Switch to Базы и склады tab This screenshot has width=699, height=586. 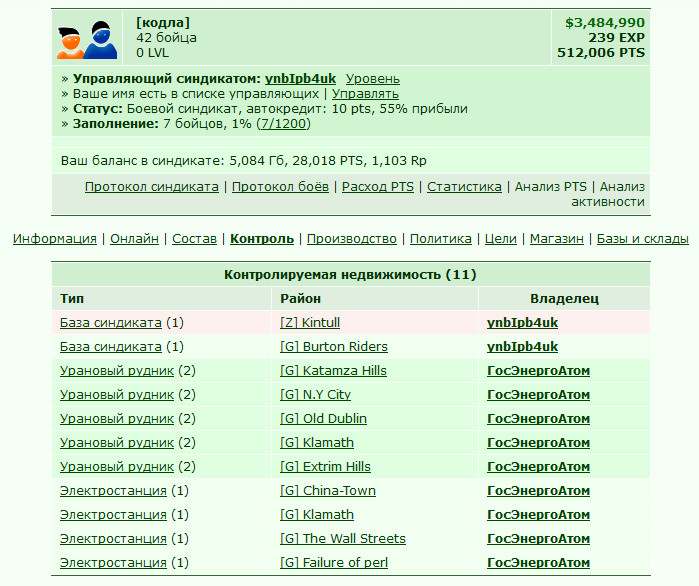click(x=643, y=239)
